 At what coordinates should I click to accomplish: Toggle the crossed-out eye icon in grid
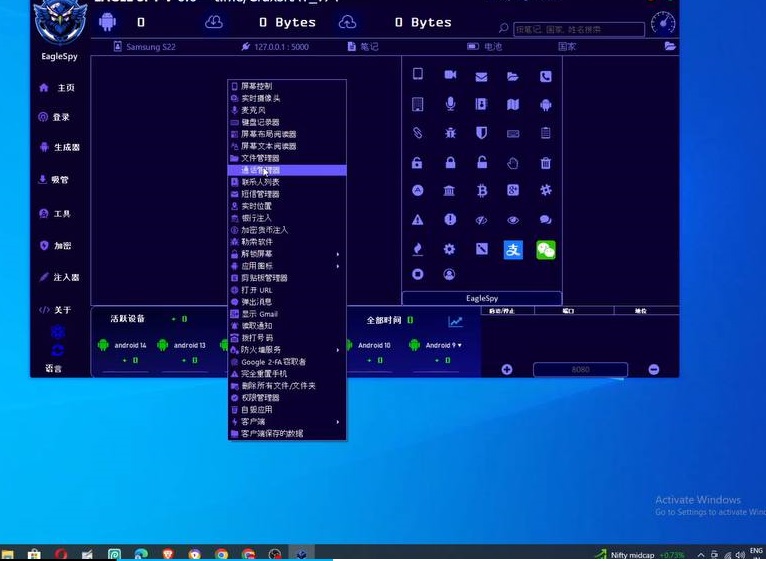coord(481,220)
